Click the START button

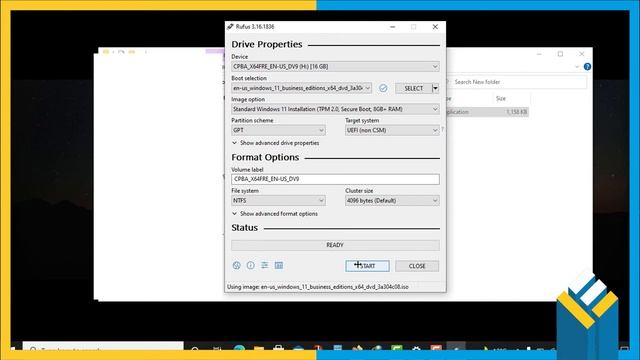pos(367,266)
